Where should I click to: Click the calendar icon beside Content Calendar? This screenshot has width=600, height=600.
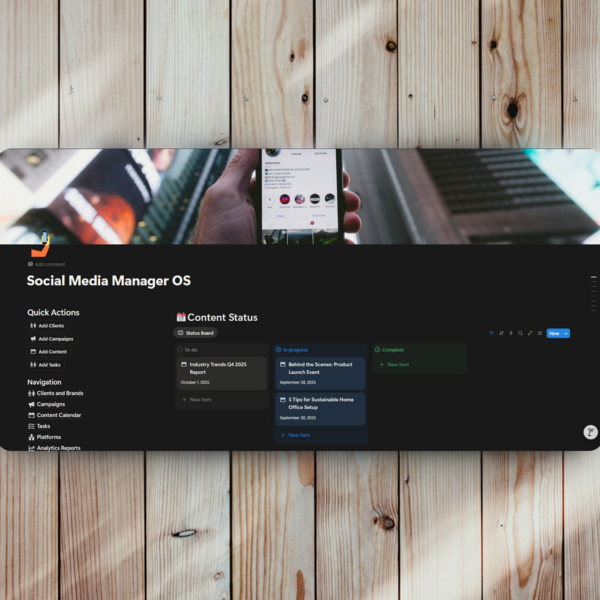click(x=31, y=415)
